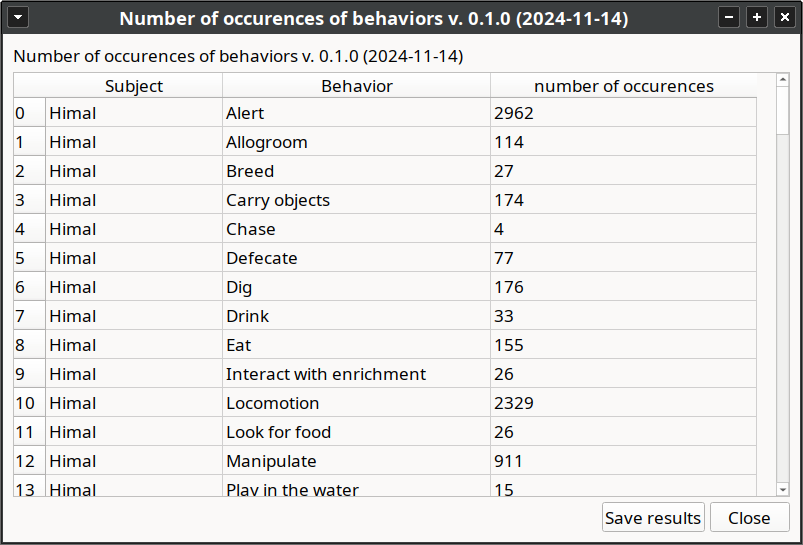Click the number of occurences header
The width and height of the screenshot is (803, 545).
tap(623, 86)
